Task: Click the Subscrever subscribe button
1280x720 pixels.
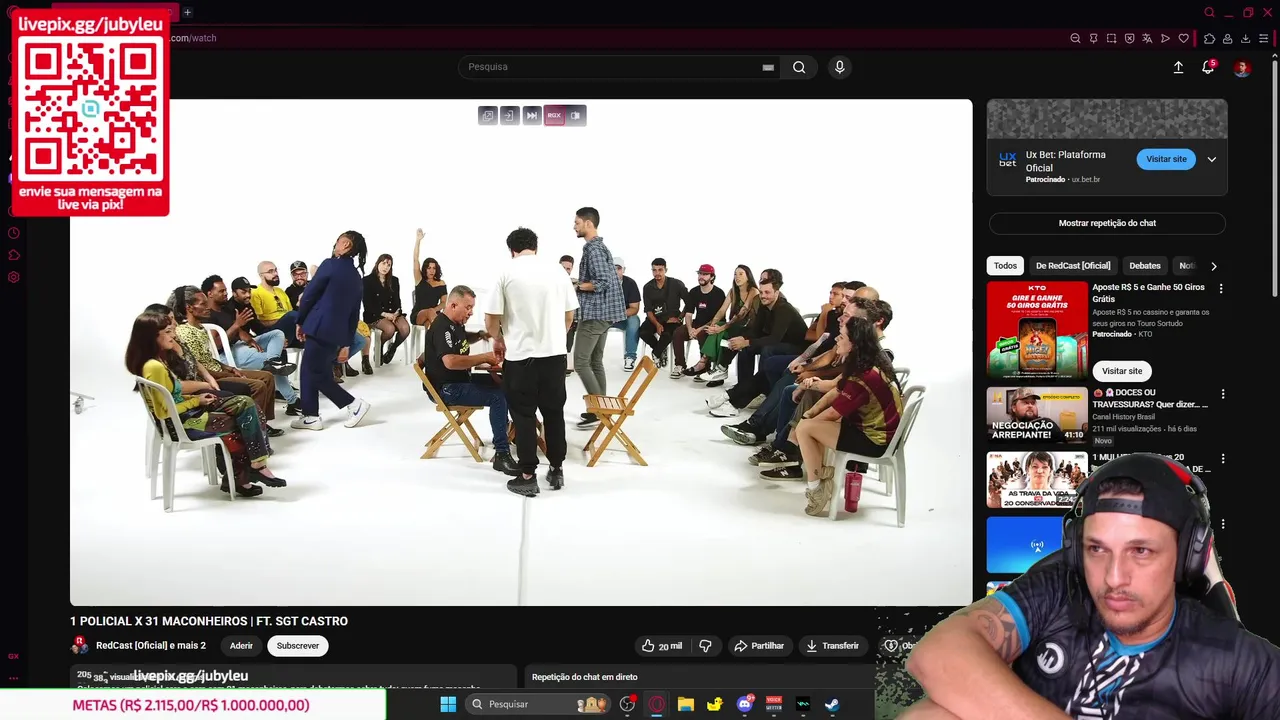Action: click(x=298, y=646)
